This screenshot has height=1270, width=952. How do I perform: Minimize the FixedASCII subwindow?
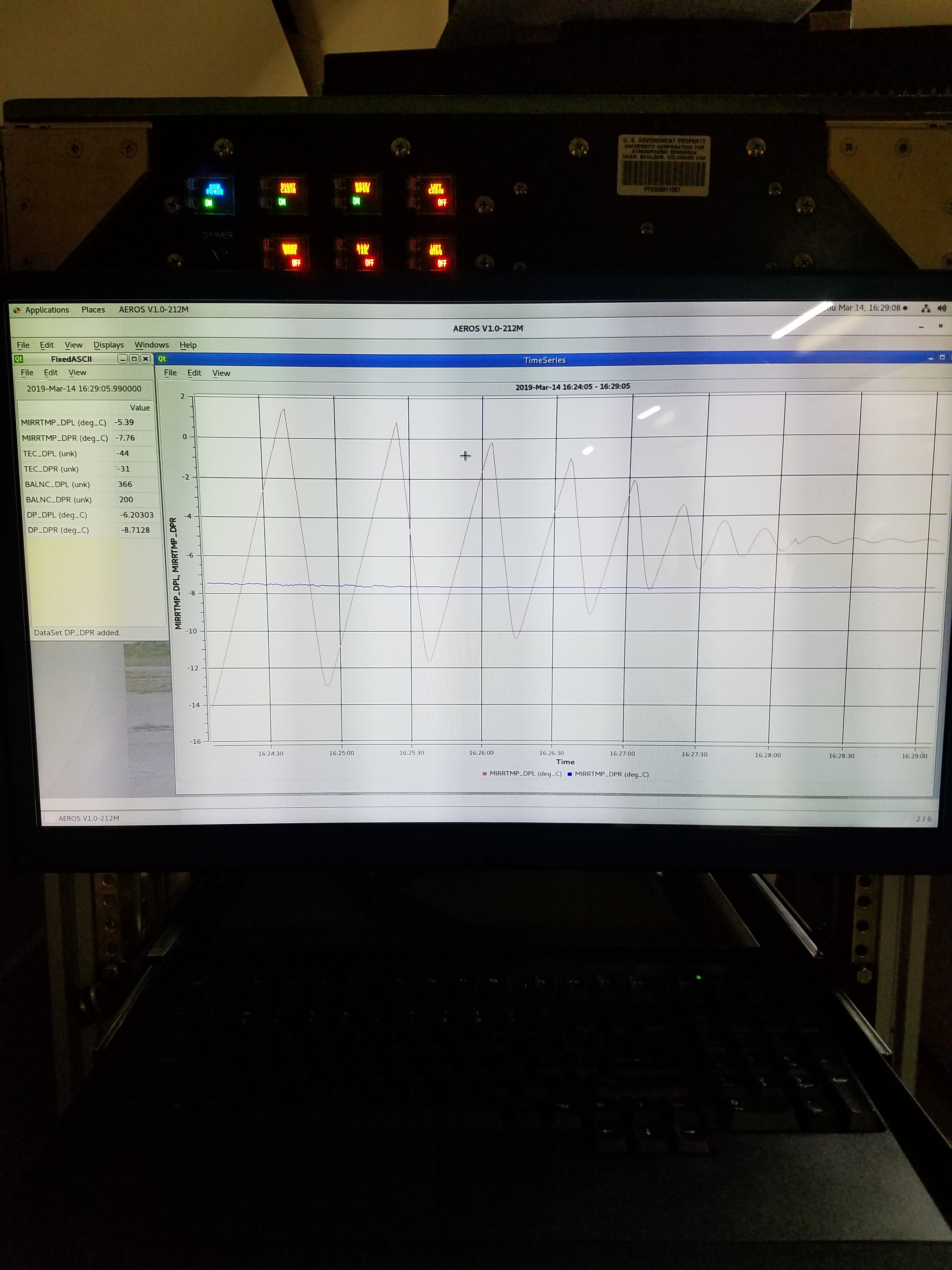point(122,359)
